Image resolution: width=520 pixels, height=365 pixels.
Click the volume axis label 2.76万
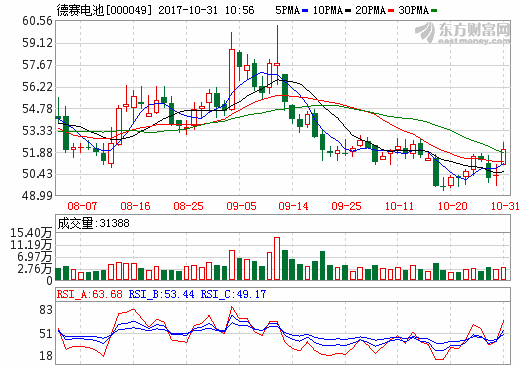point(34,269)
